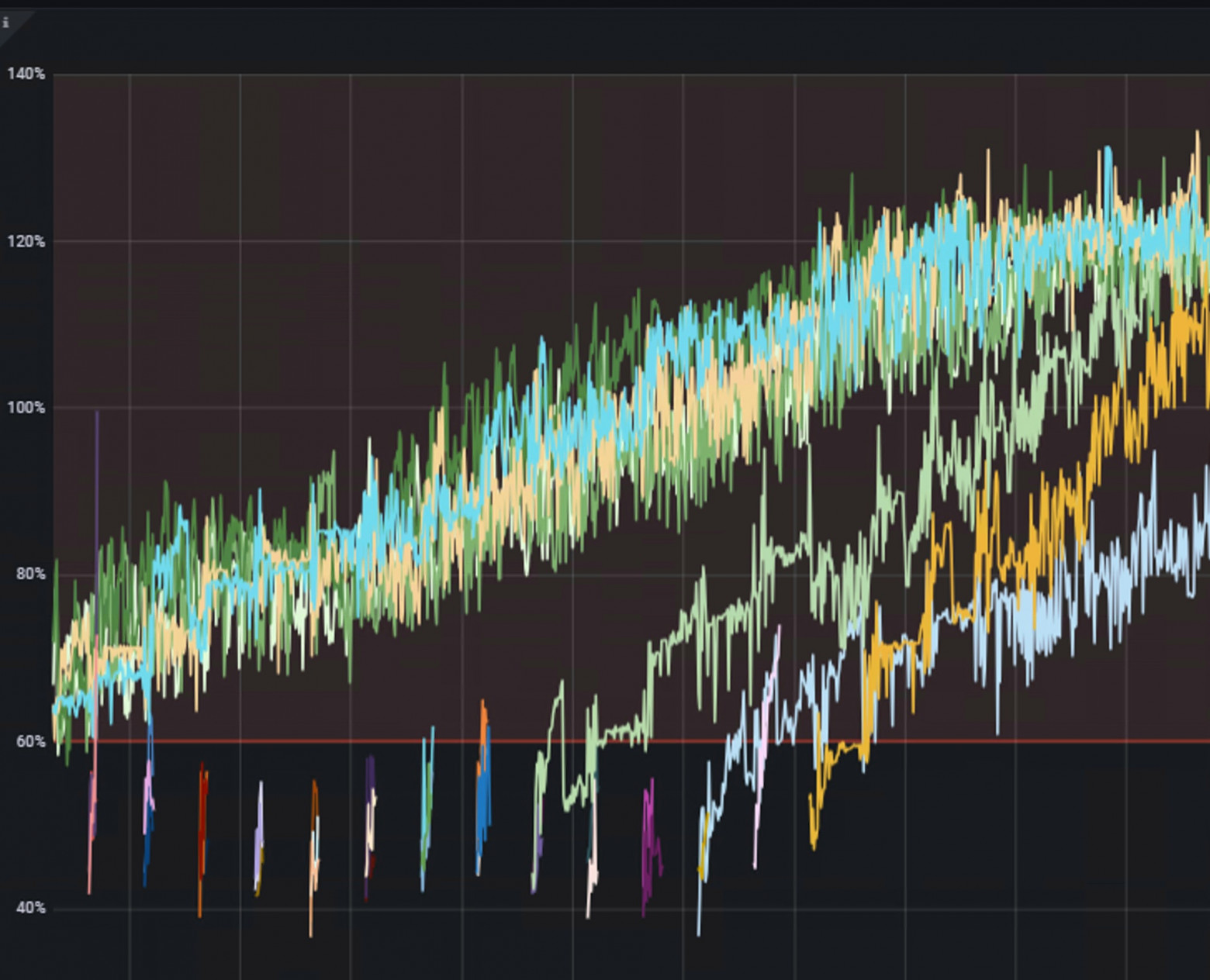The width and height of the screenshot is (1210, 980).
Task: Select the 40% y-axis label
Action: point(31,907)
